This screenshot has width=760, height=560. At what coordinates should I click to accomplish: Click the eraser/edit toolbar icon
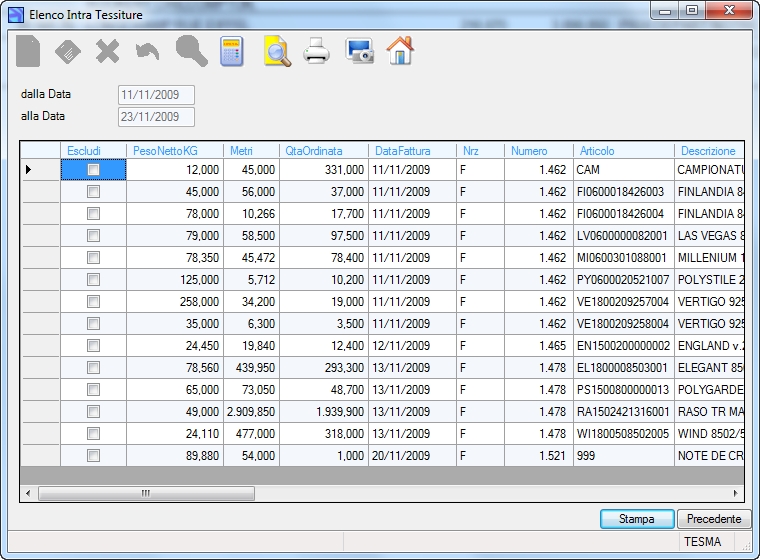(x=68, y=51)
